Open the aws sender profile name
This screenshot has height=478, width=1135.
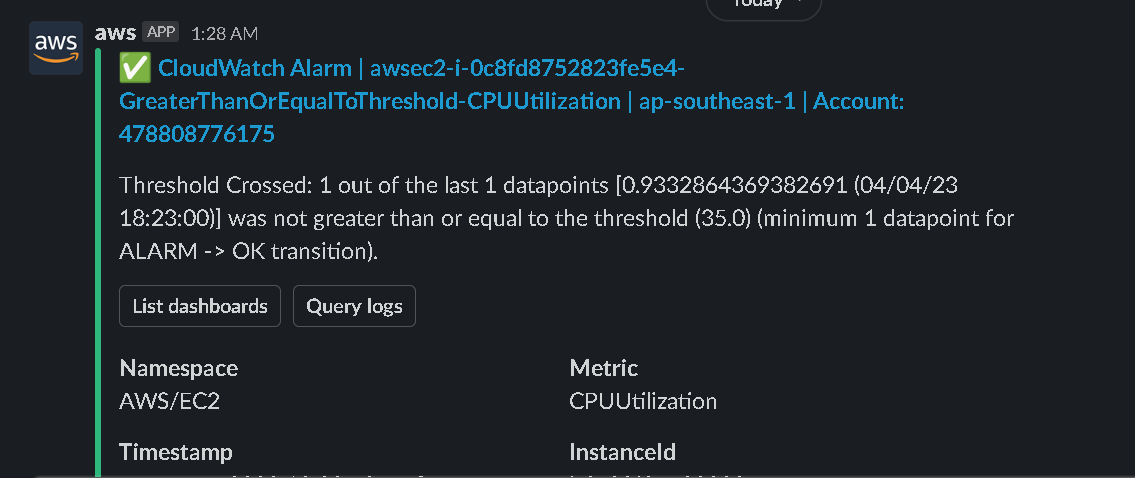click(x=115, y=33)
